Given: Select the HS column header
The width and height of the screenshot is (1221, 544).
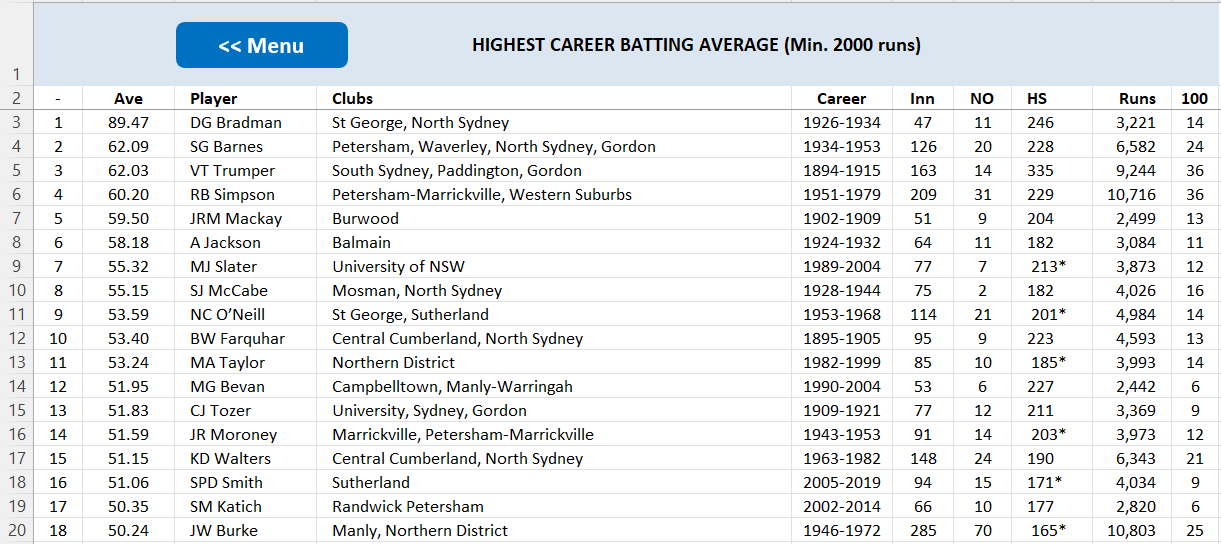Looking at the screenshot, I should point(1037,98).
